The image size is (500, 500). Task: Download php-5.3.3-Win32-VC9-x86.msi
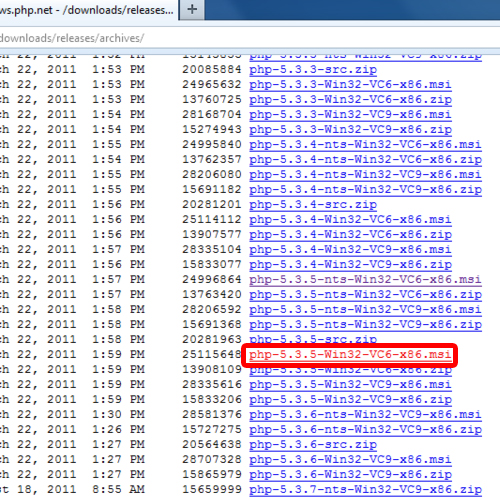pos(350,114)
